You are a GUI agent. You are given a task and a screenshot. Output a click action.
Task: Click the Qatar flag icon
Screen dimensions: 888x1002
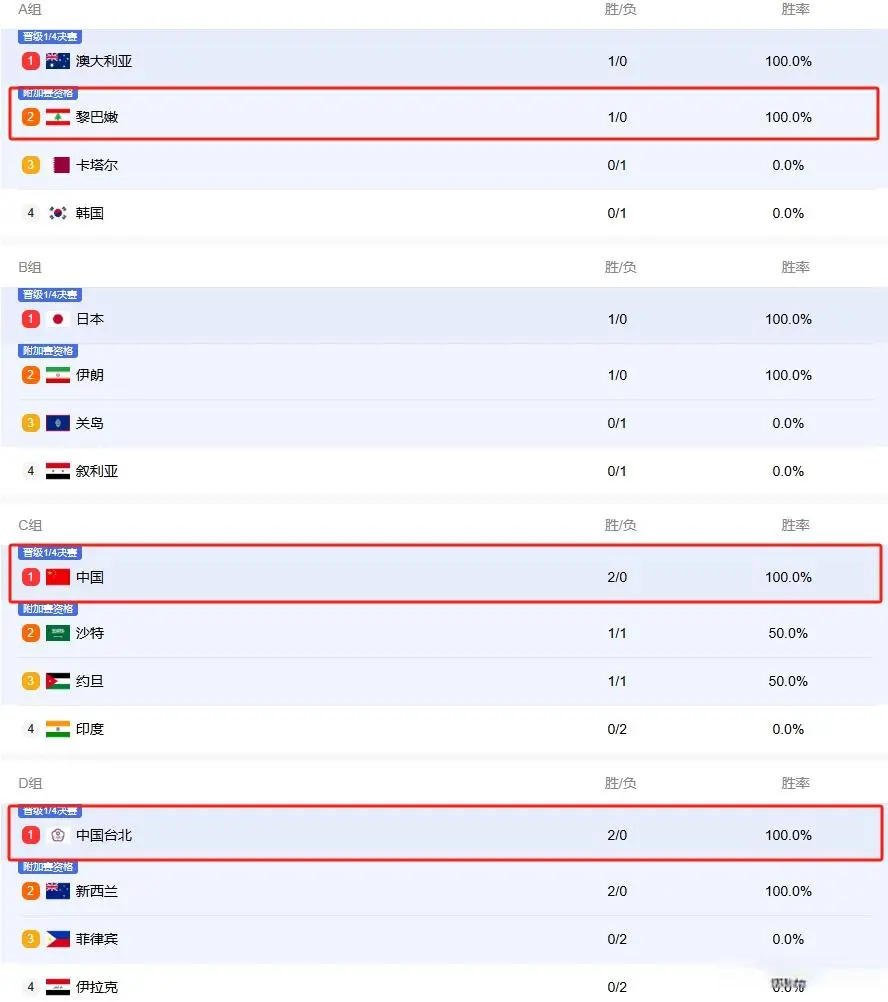pyautogui.click(x=61, y=165)
